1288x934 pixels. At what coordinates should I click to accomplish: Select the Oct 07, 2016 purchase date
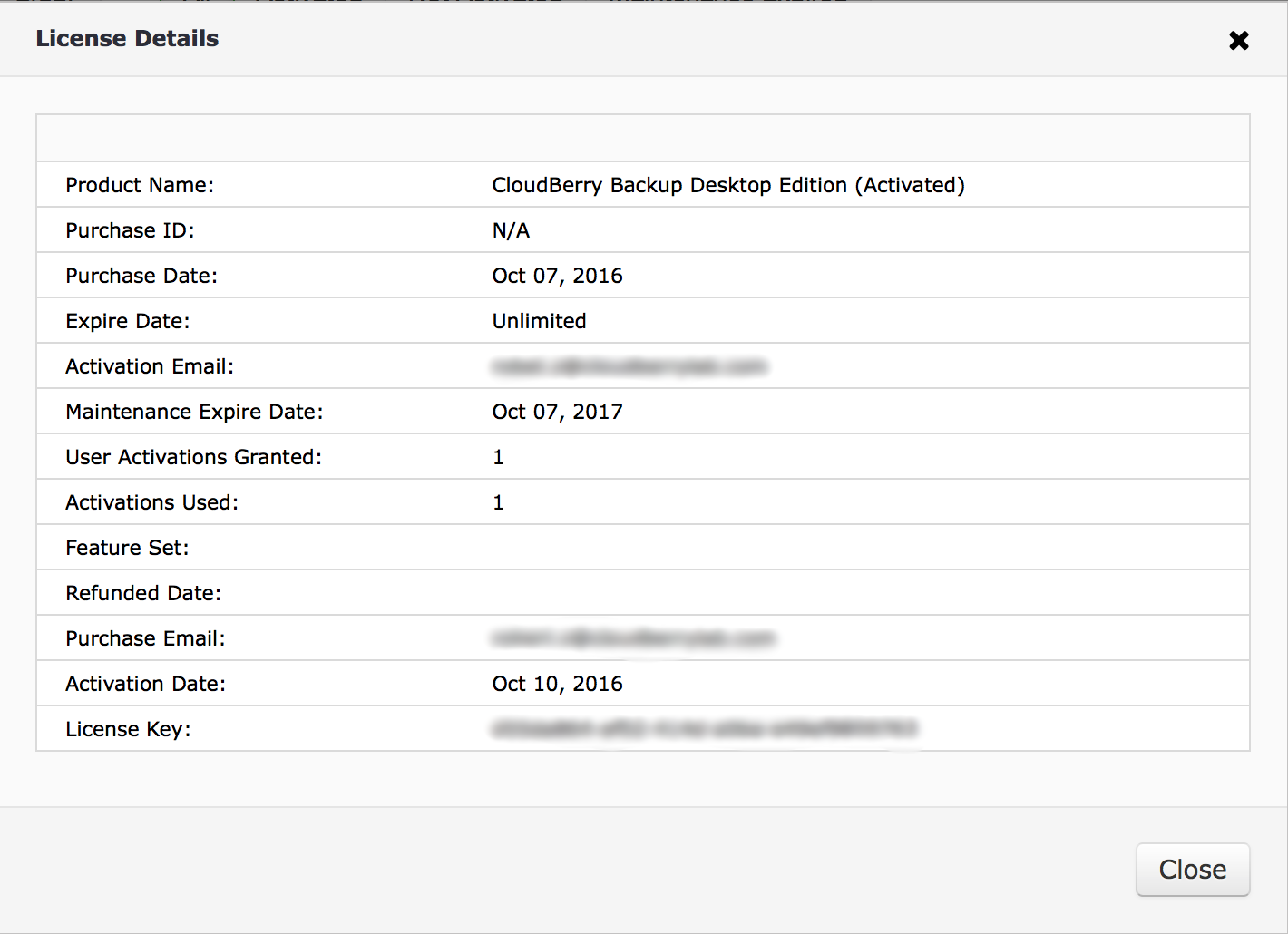tap(557, 276)
